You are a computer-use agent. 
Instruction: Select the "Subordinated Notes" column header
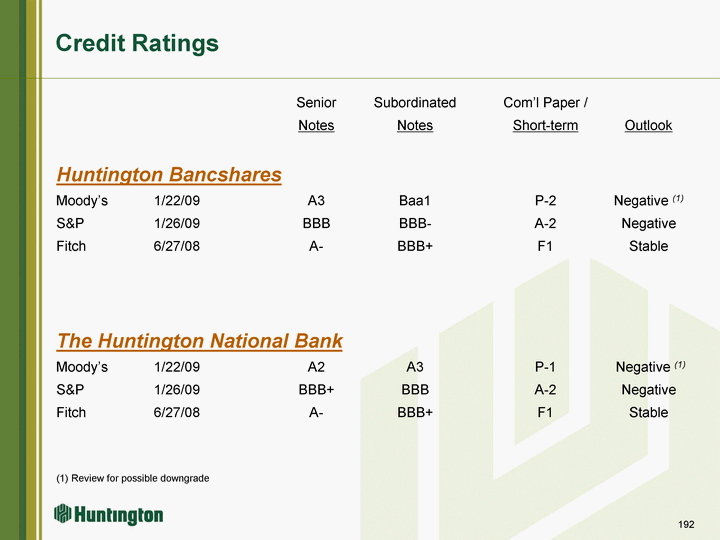[x=415, y=114]
